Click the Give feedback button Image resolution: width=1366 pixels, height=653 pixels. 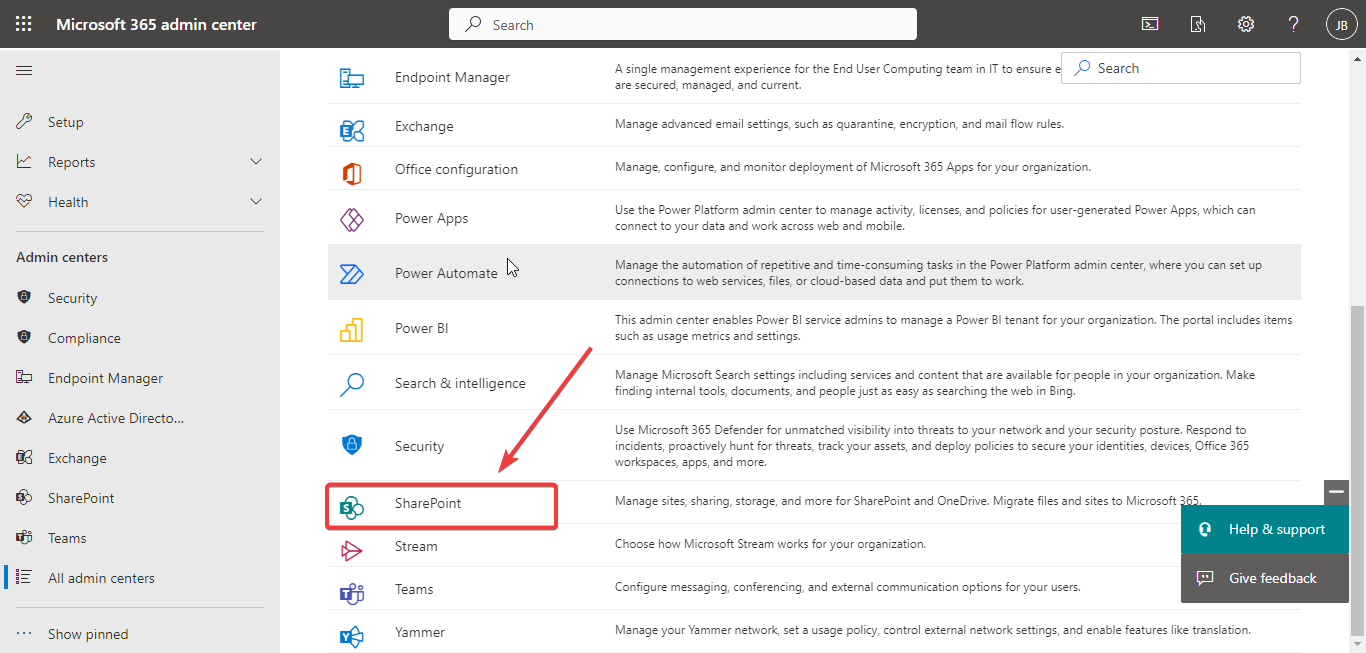1265,578
